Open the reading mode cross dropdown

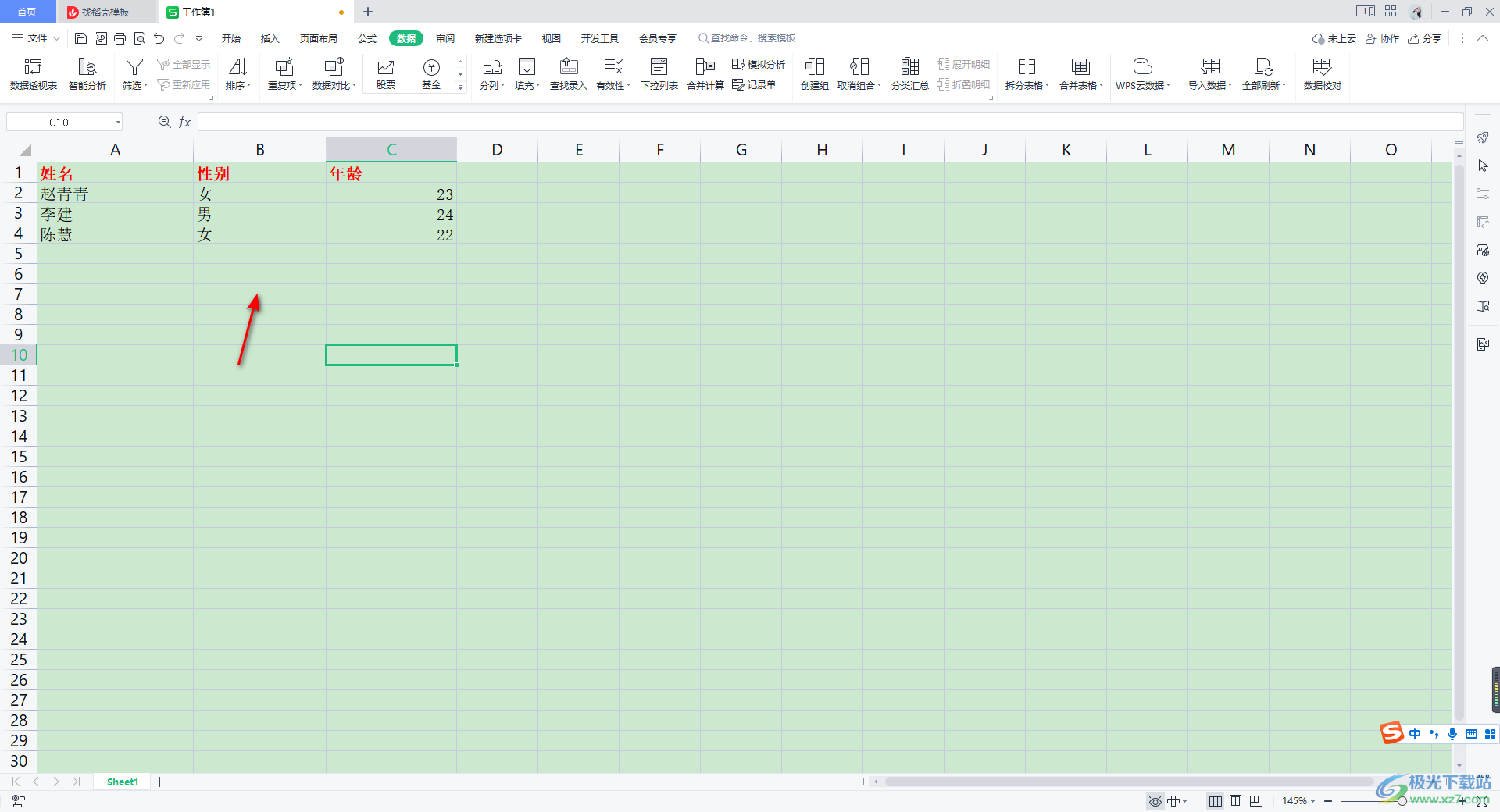tap(1185, 801)
